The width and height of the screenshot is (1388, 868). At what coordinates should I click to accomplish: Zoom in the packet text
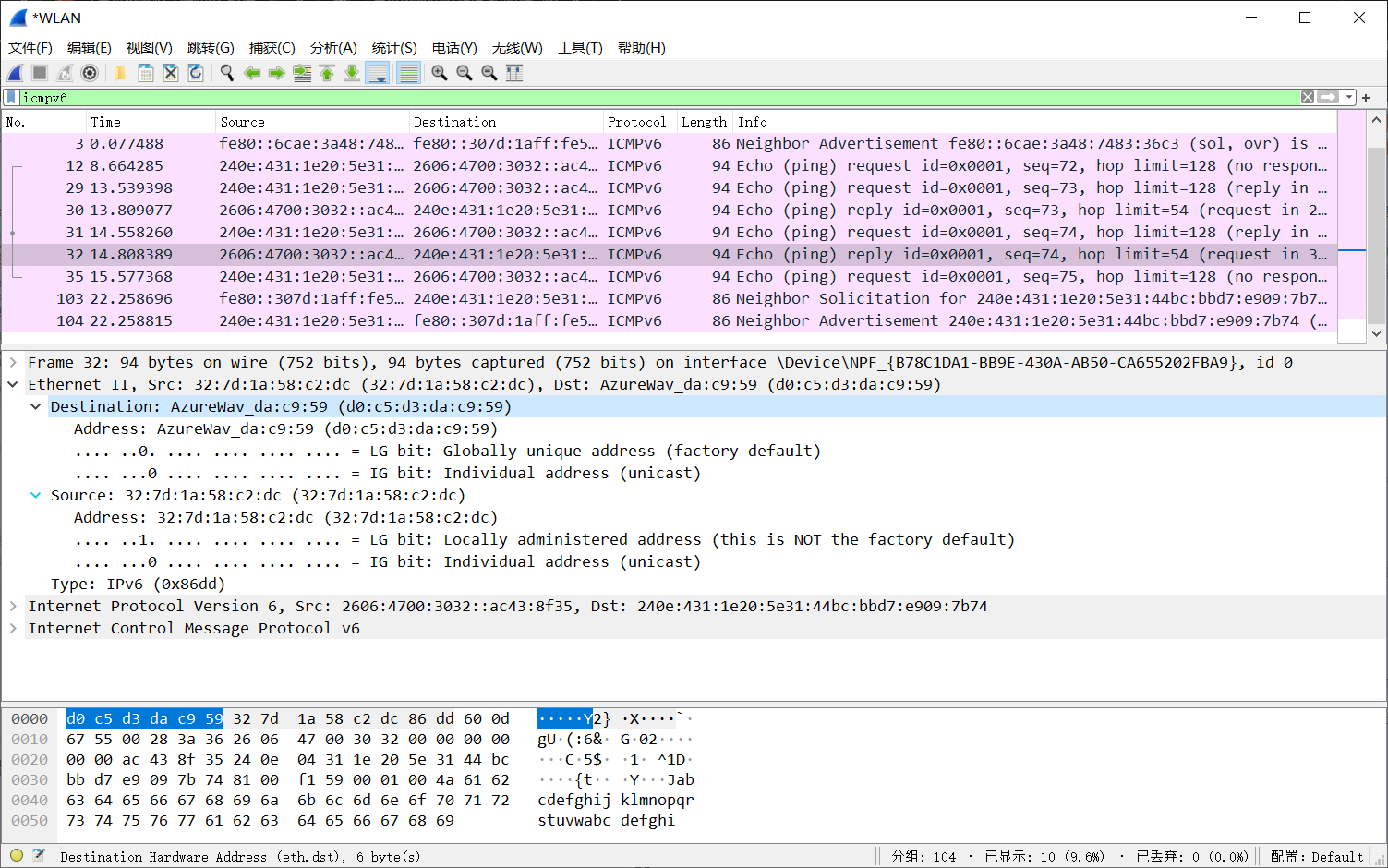point(440,73)
